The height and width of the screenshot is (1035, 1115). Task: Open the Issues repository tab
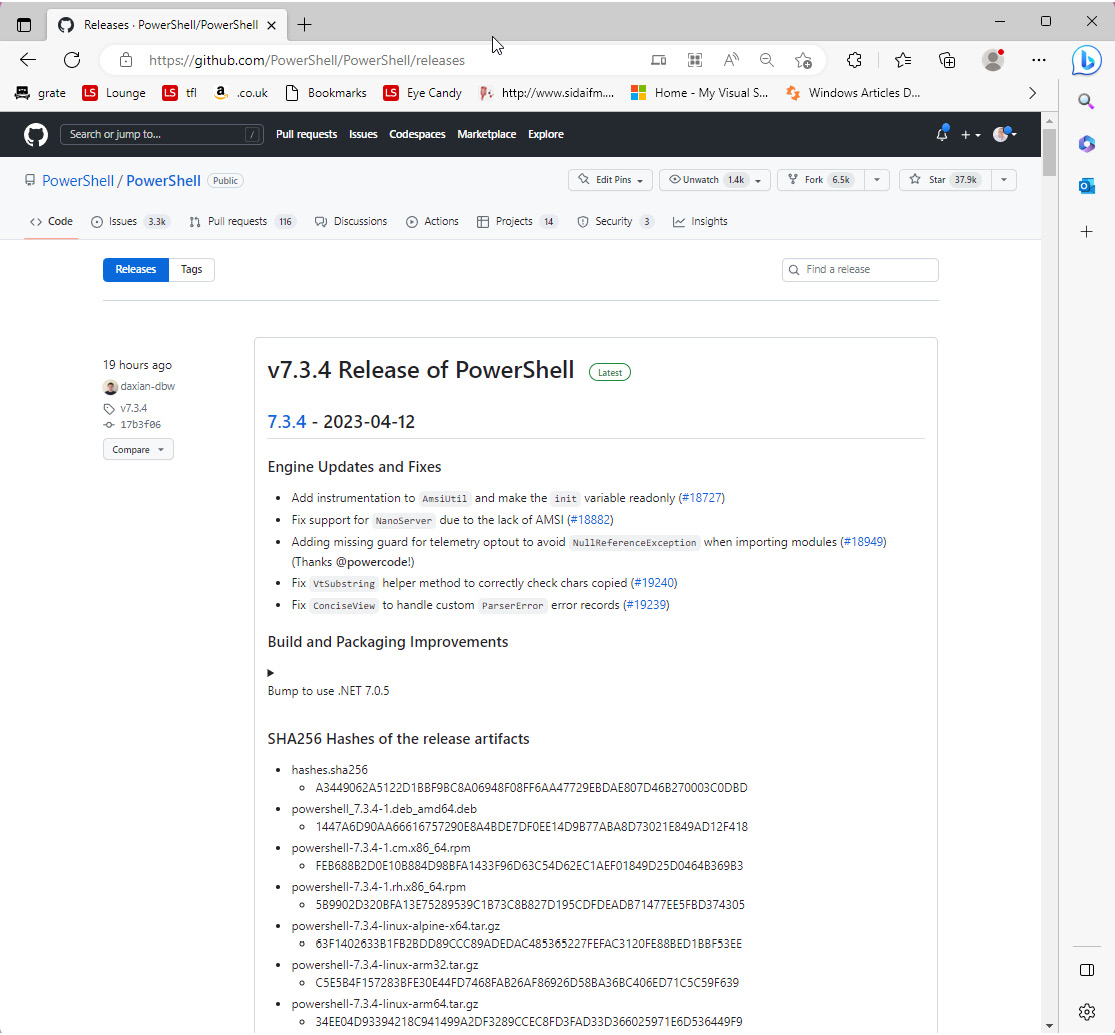pos(129,222)
